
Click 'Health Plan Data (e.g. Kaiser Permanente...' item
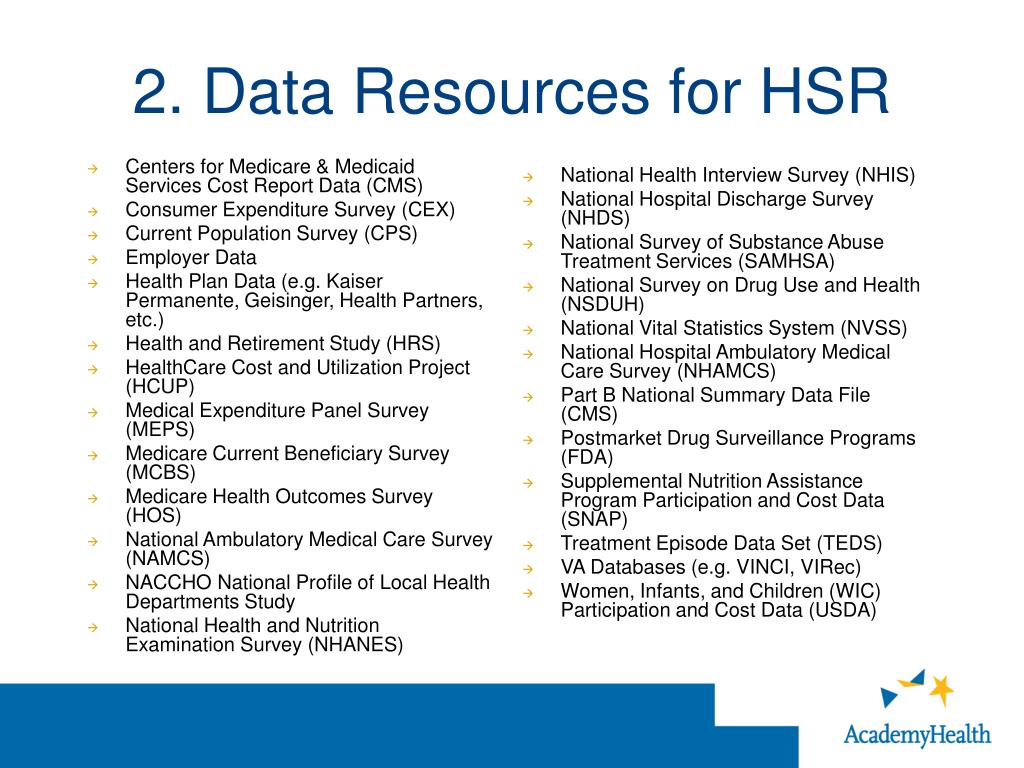304,300
